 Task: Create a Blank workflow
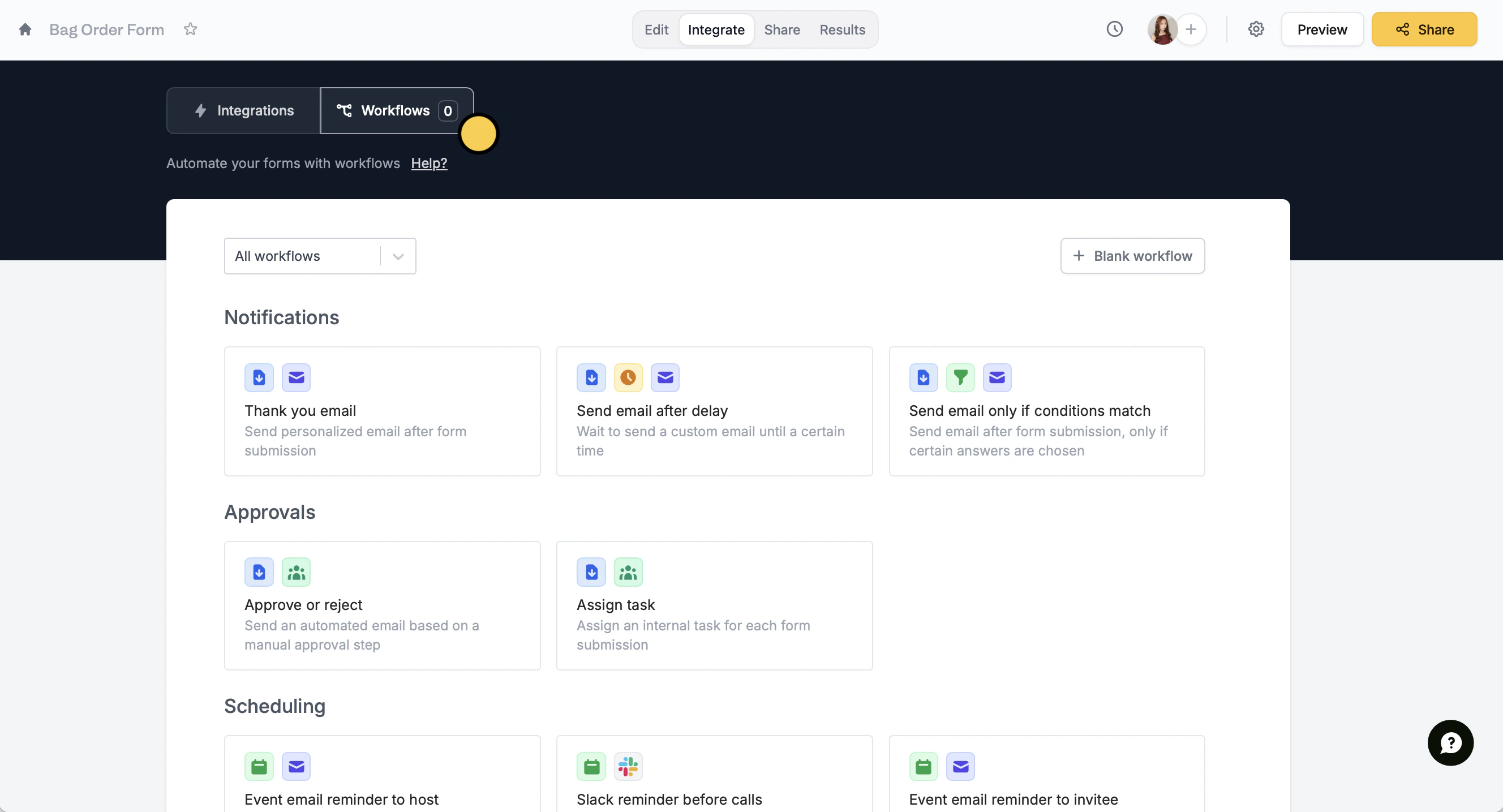(x=1132, y=256)
